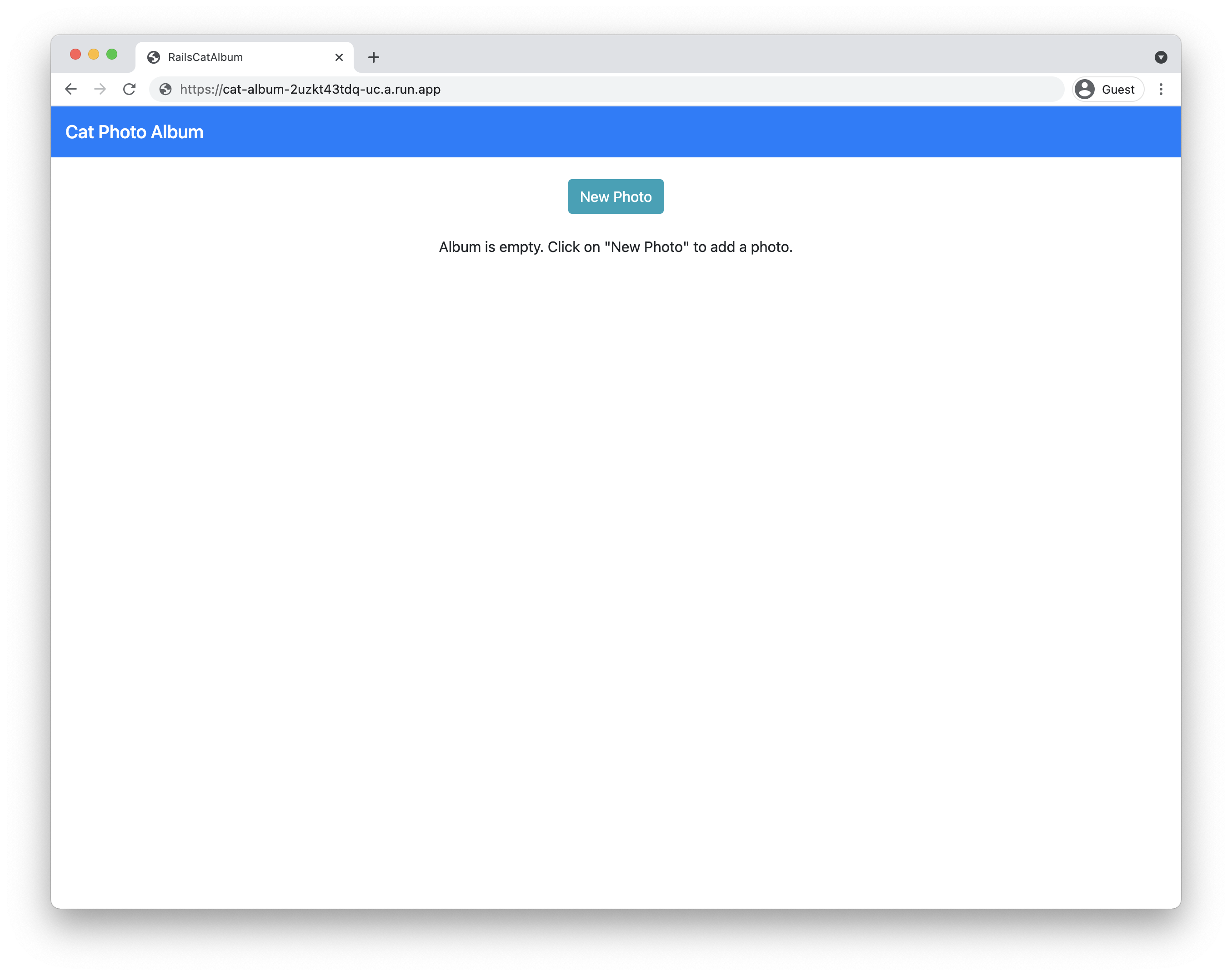Expand browser settings via three-dot menu
The width and height of the screenshot is (1232, 976).
pyautogui.click(x=1162, y=89)
